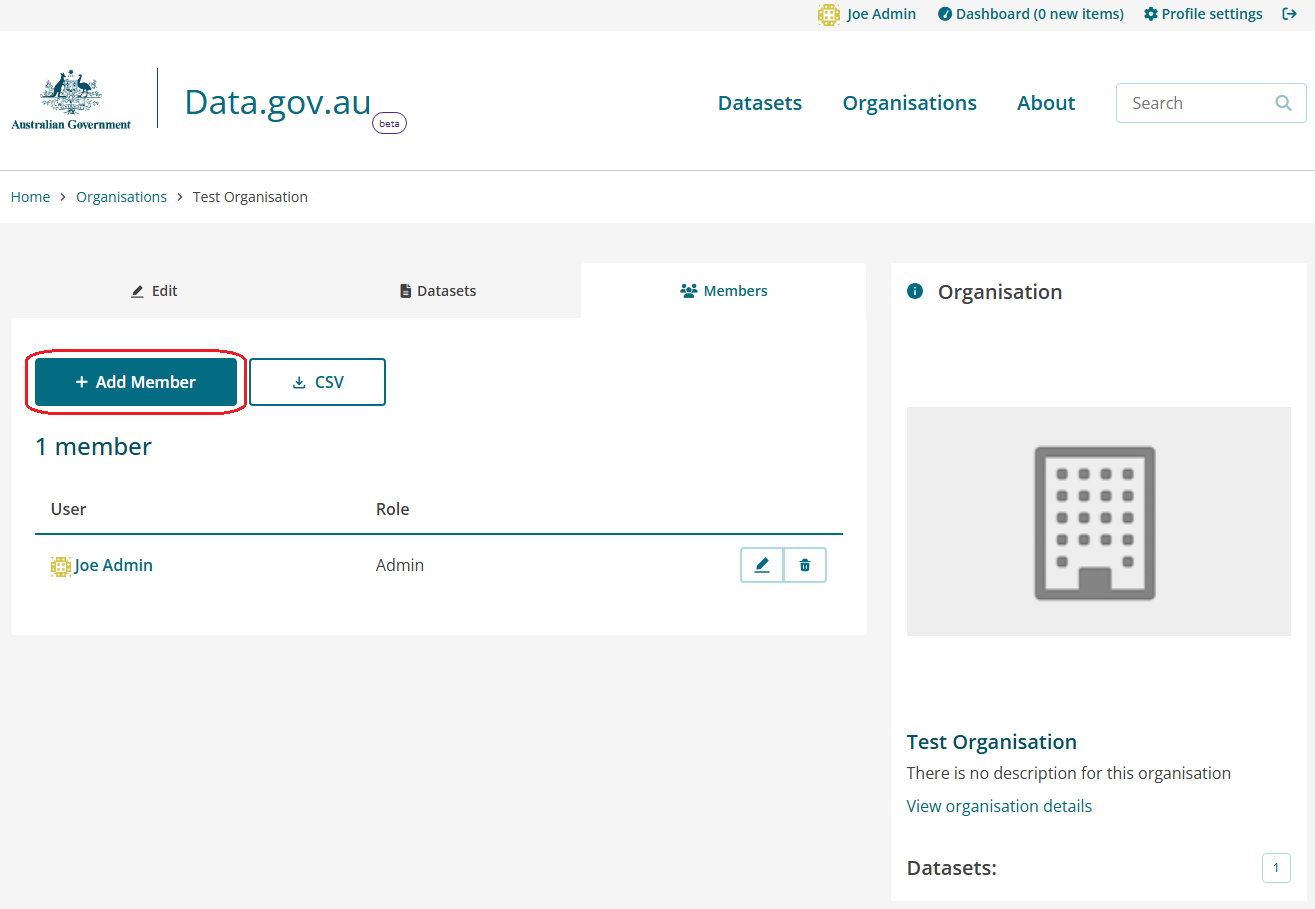Screen dimensions: 1315x909
Task: Click the pencil edit icon for Joe Admin
Action: [x=762, y=565]
